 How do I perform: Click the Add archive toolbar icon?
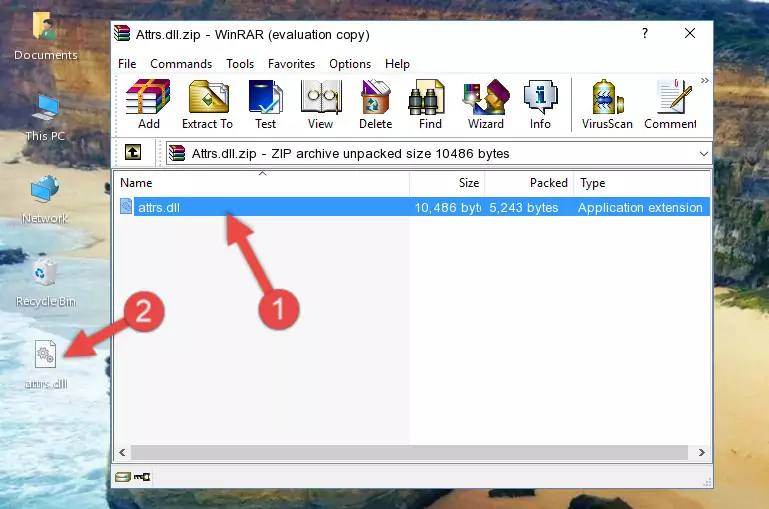tap(148, 104)
